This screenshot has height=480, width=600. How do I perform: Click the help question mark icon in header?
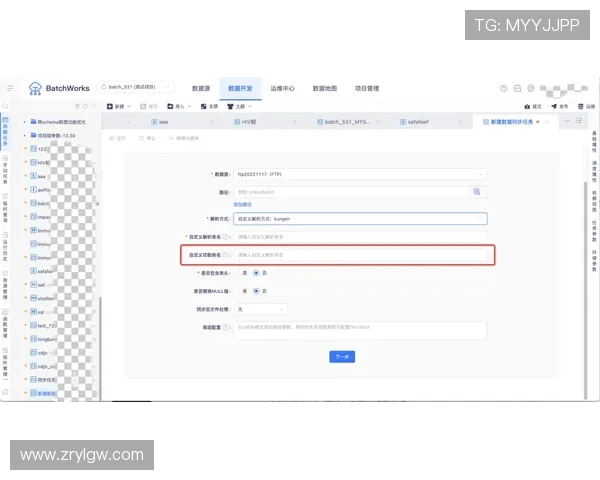pos(504,88)
